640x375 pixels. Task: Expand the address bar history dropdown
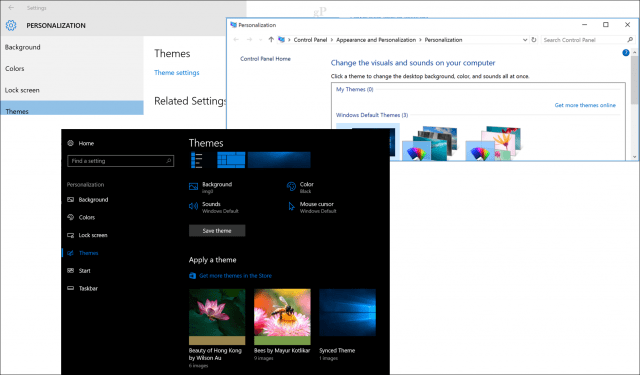(525, 40)
